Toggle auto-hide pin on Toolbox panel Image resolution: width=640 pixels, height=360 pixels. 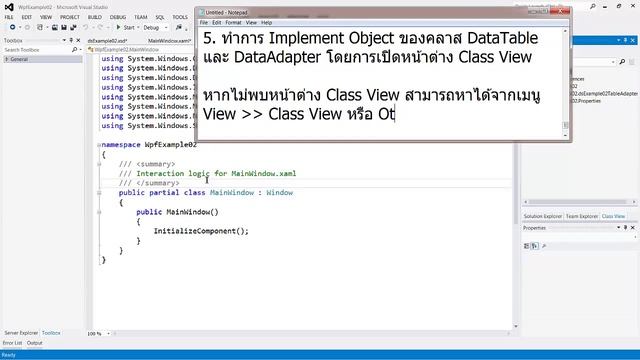pyautogui.click(x=71, y=40)
